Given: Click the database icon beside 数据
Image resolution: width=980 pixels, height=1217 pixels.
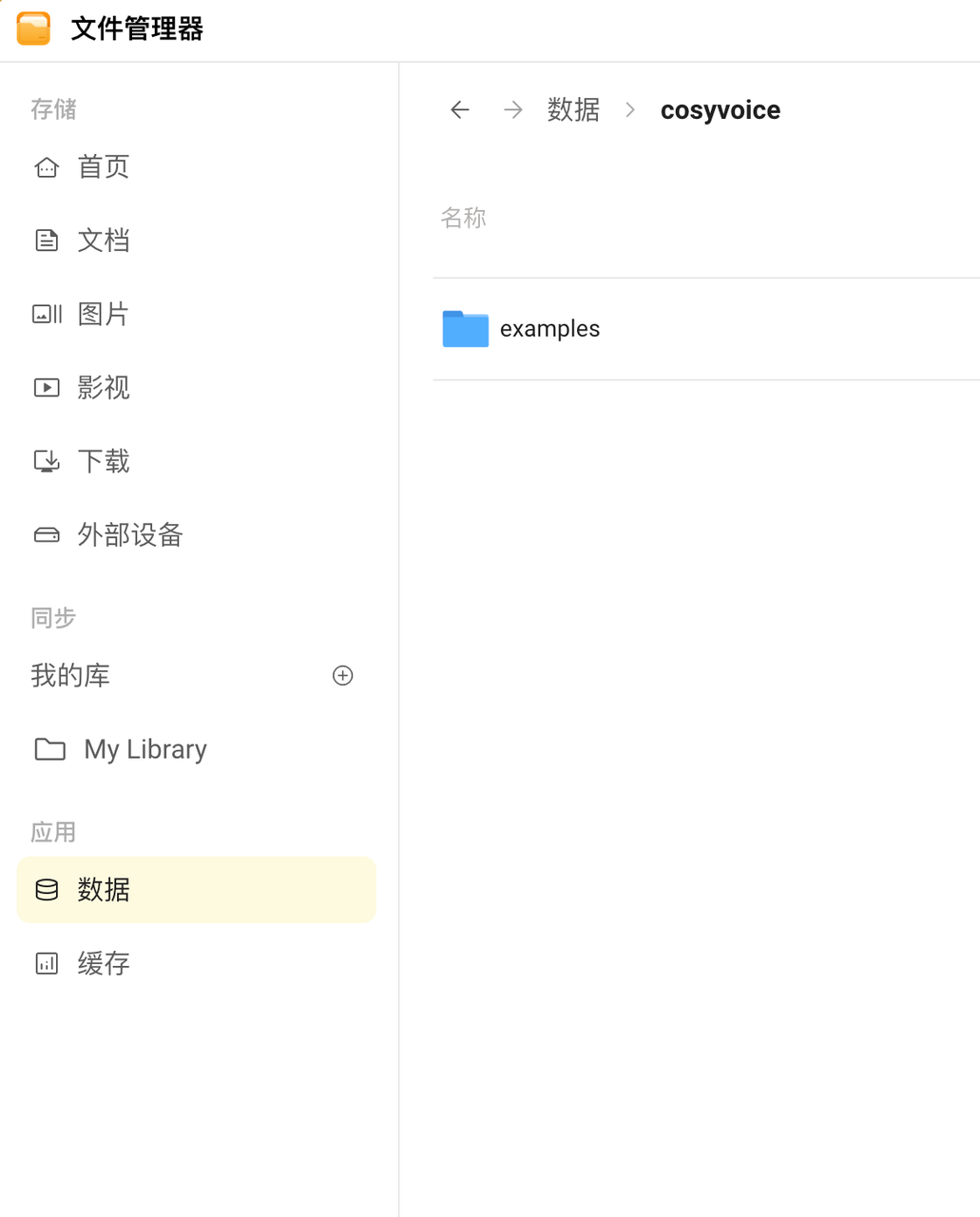Looking at the screenshot, I should [47, 890].
